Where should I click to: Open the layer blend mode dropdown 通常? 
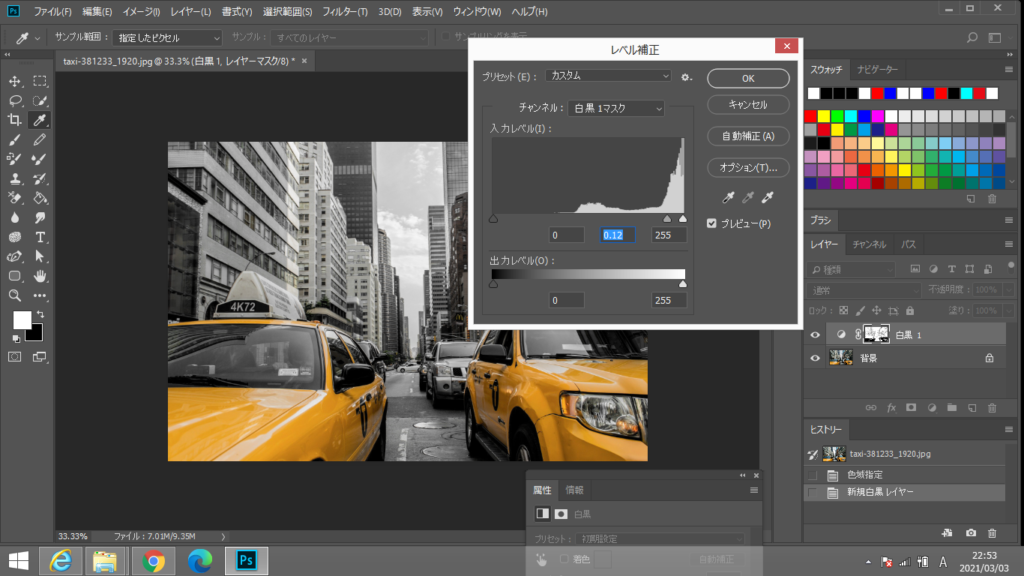coord(863,290)
